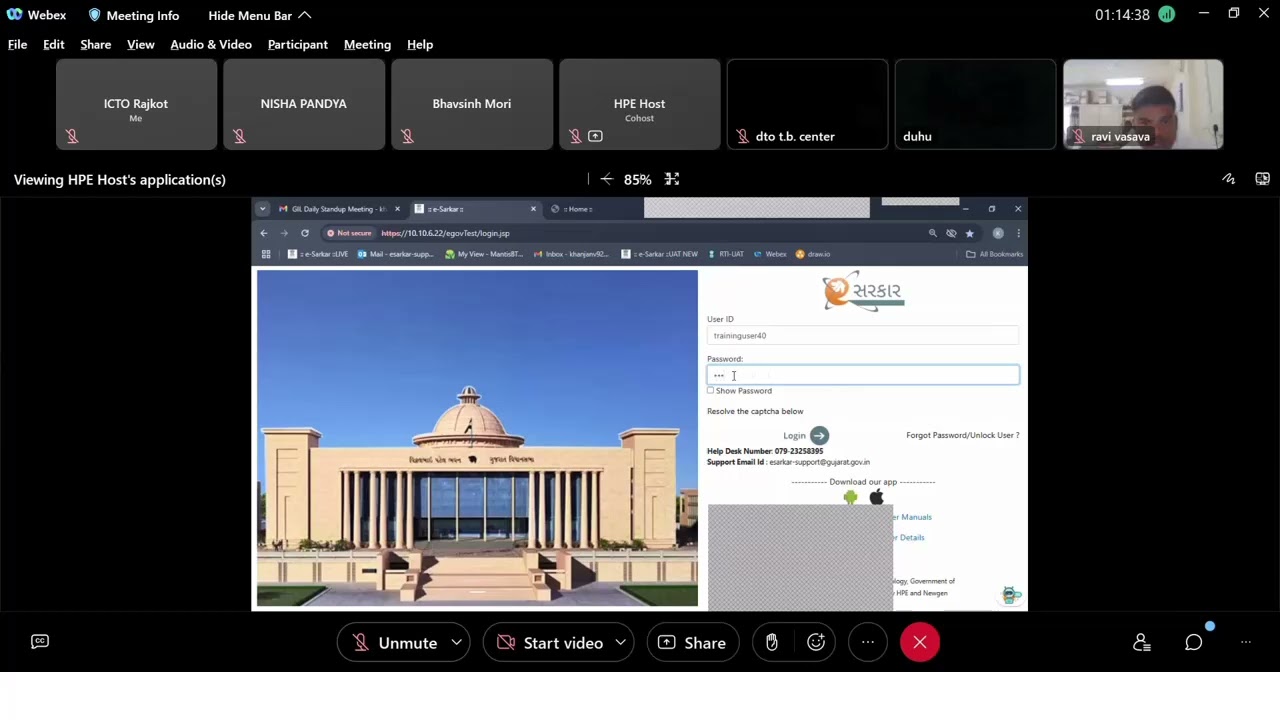1280x720 pixels.
Task: Click the Not secure badge in address bar
Action: click(349, 233)
